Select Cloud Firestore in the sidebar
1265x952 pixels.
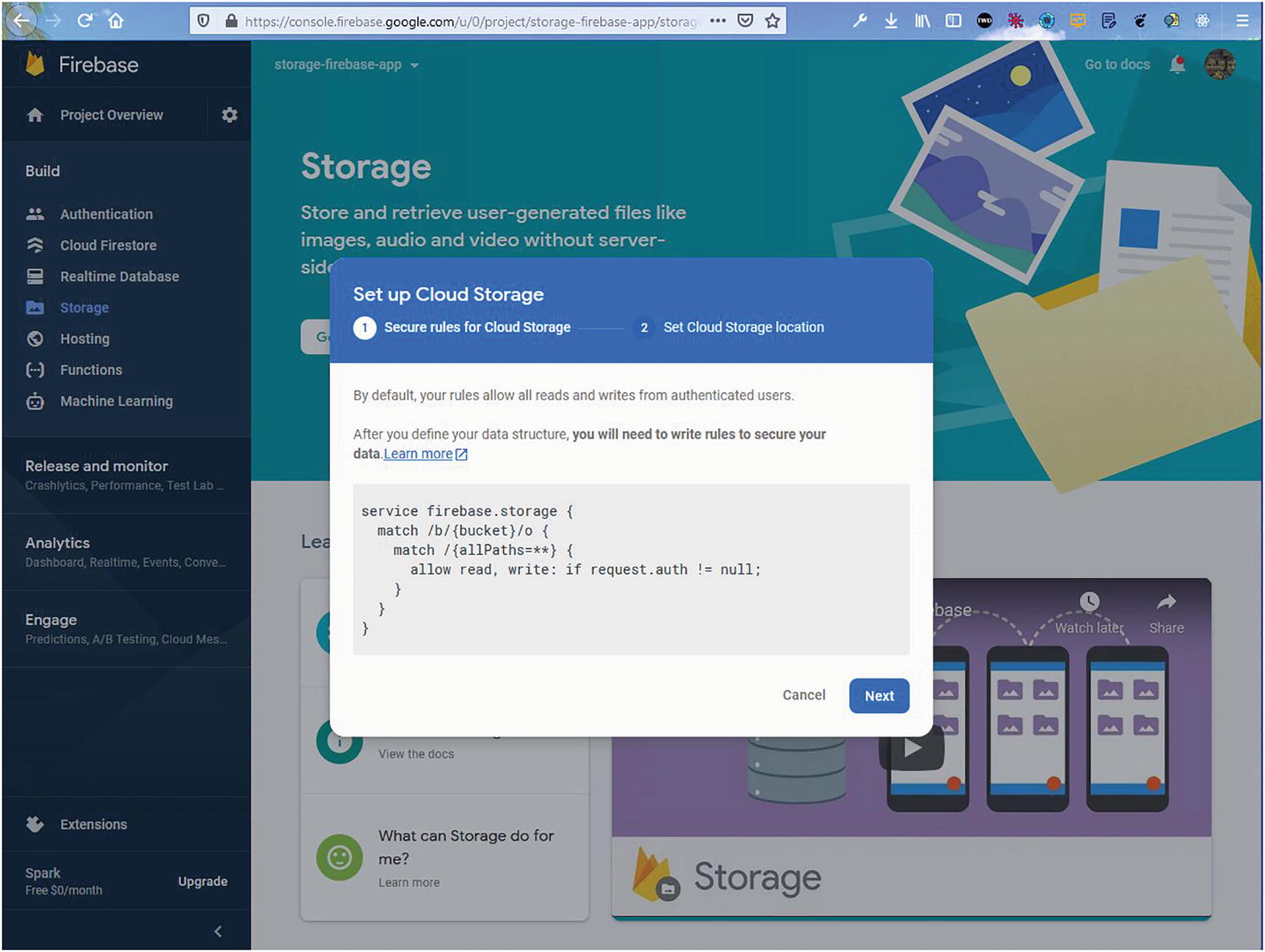pos(108,246)
